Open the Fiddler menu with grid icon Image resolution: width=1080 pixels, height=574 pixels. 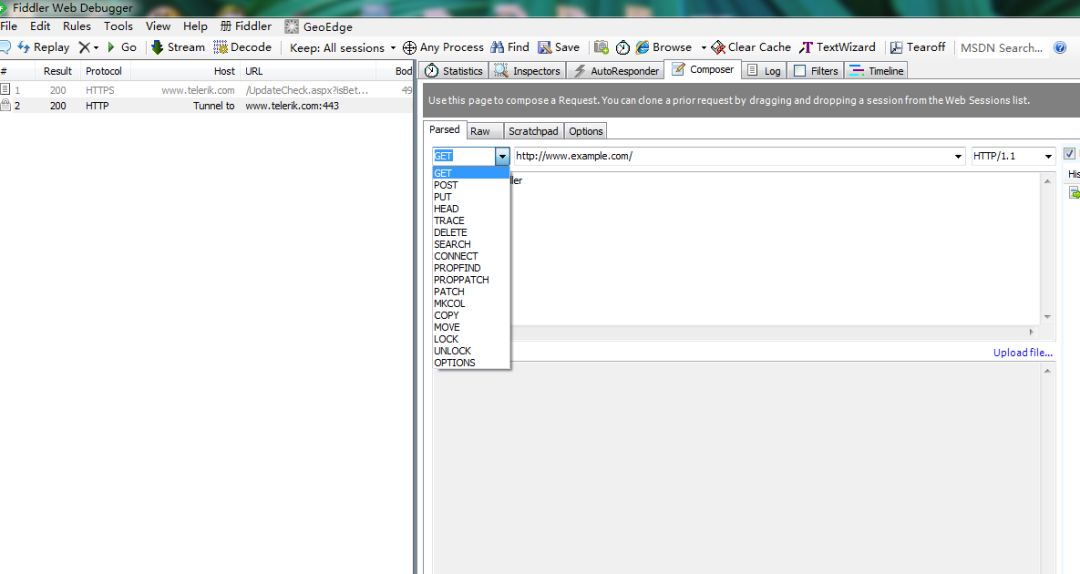pos(246,26)
